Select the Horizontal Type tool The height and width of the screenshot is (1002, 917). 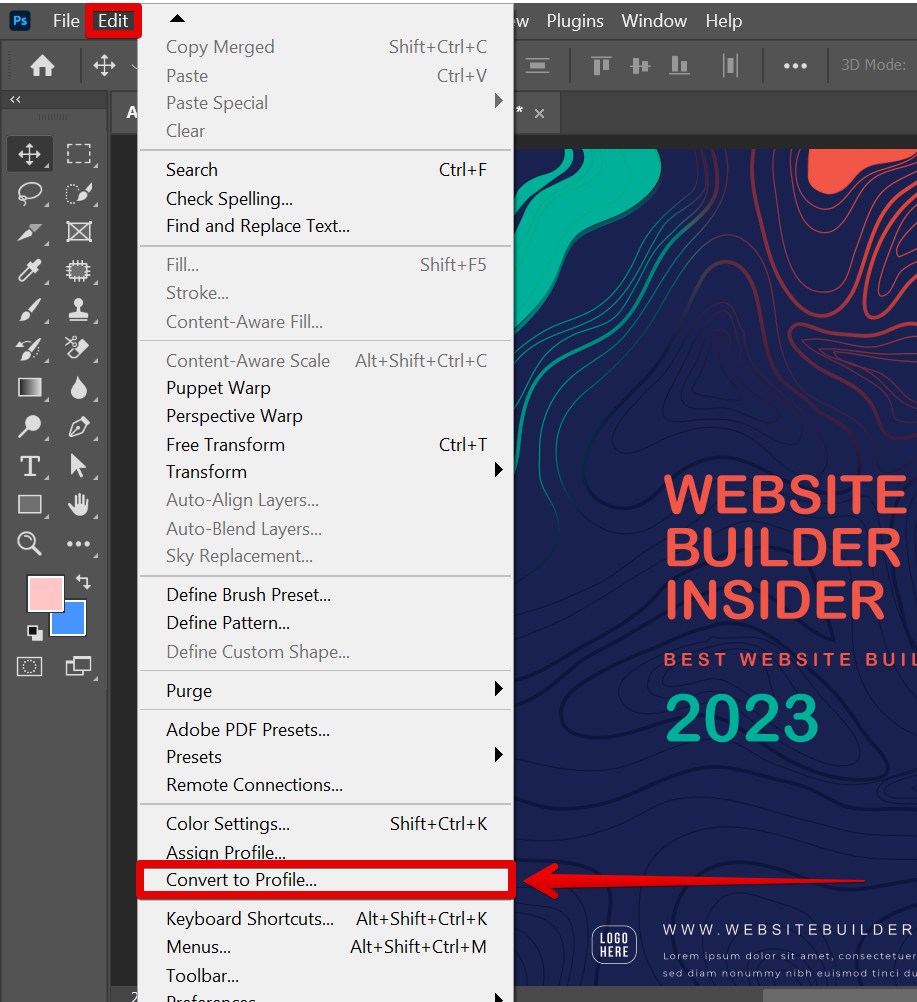point(30,466)
